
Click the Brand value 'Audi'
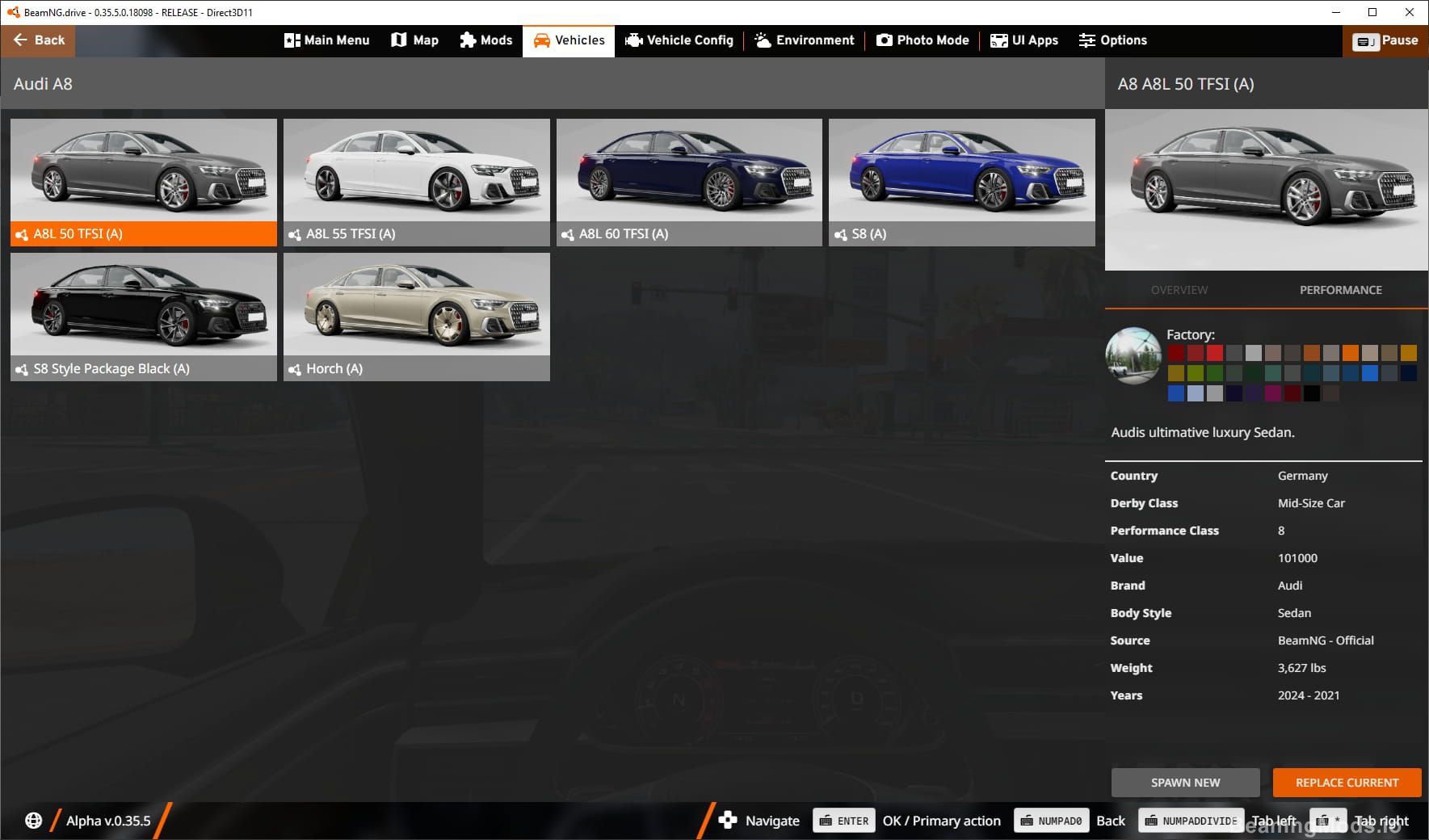[1290, 586]
